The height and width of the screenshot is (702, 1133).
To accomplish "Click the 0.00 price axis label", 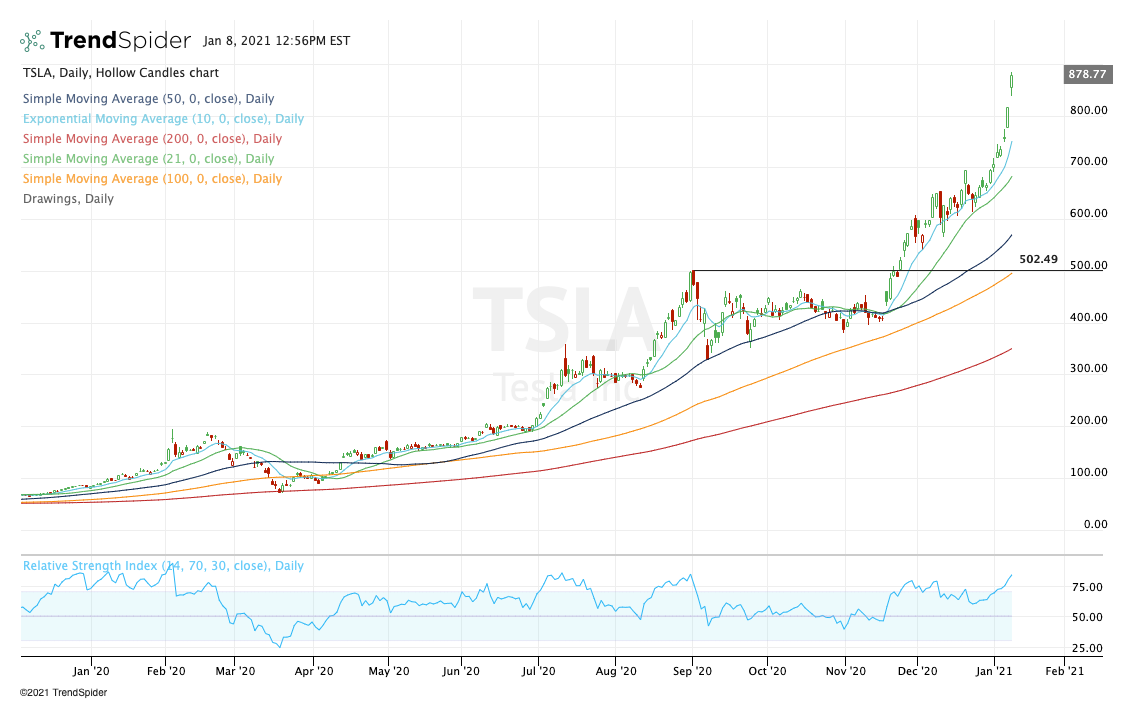I will click(1095, 524).
